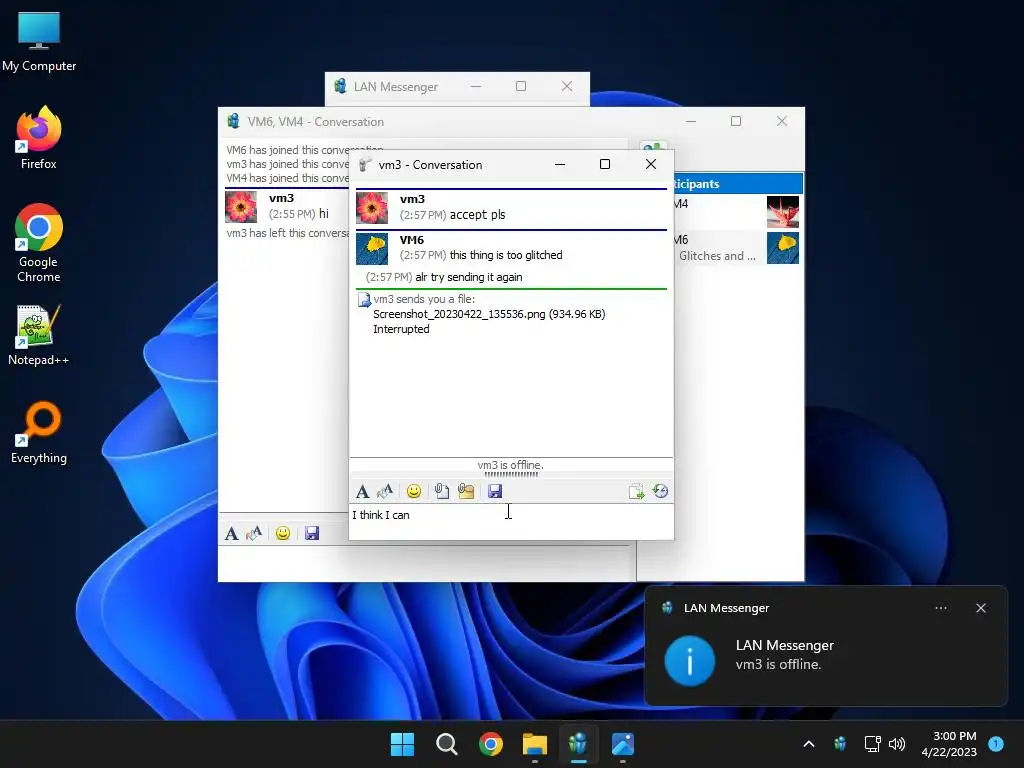Open font color tool in vm3 conversation
This screenshot has width=1024, height=768.
[385, 491]
